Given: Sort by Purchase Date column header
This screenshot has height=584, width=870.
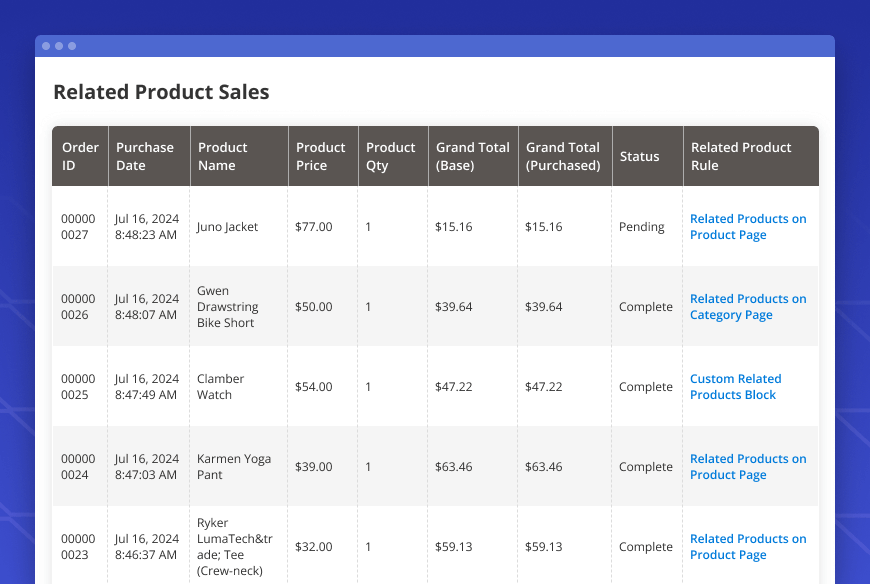Looking at the screenshot, I should [145, 156].
